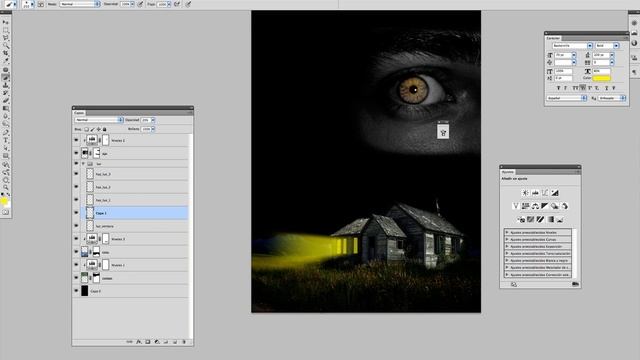Select the Brush tool in toolbox
The height and width of the screenshot is (360, 640).
(x=6, y=77)
